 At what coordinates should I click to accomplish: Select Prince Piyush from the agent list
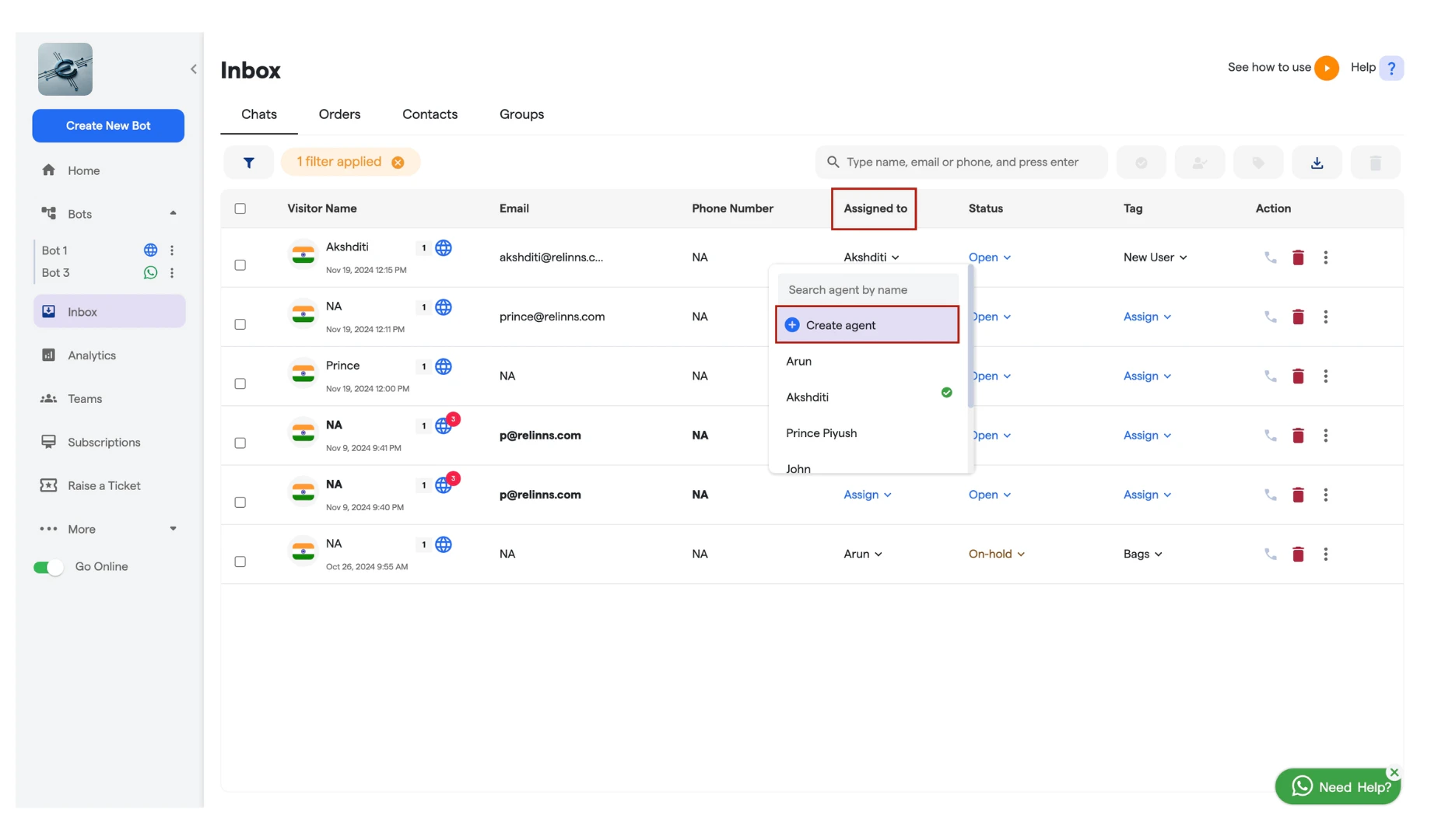868,433
